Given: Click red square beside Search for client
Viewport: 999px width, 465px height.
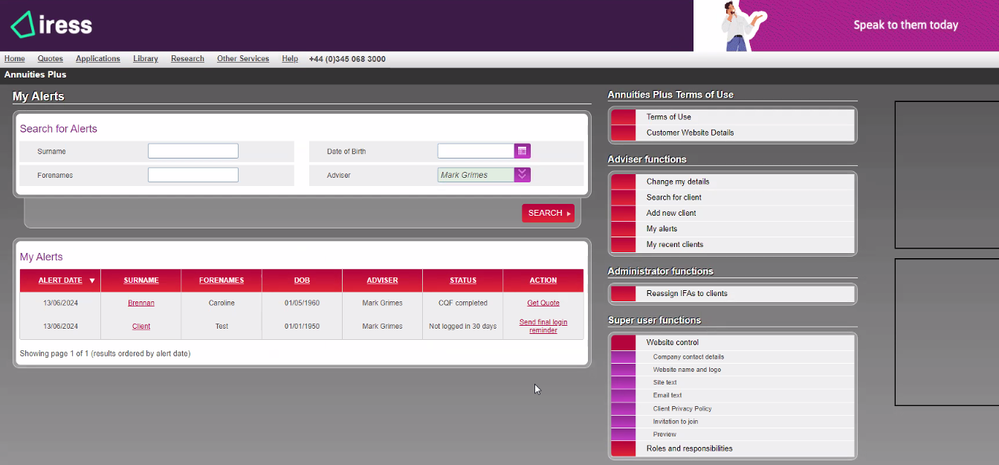Looking at the screenshot, I should 624,197.
